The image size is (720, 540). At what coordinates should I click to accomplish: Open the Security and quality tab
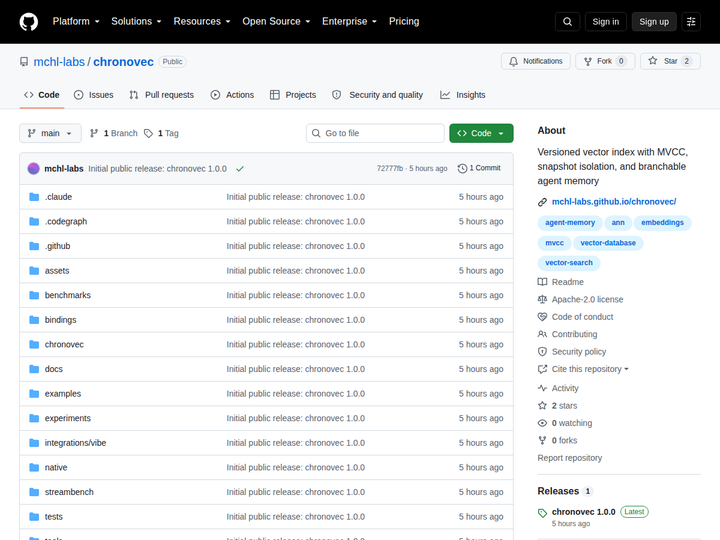(x=377, y=95)
